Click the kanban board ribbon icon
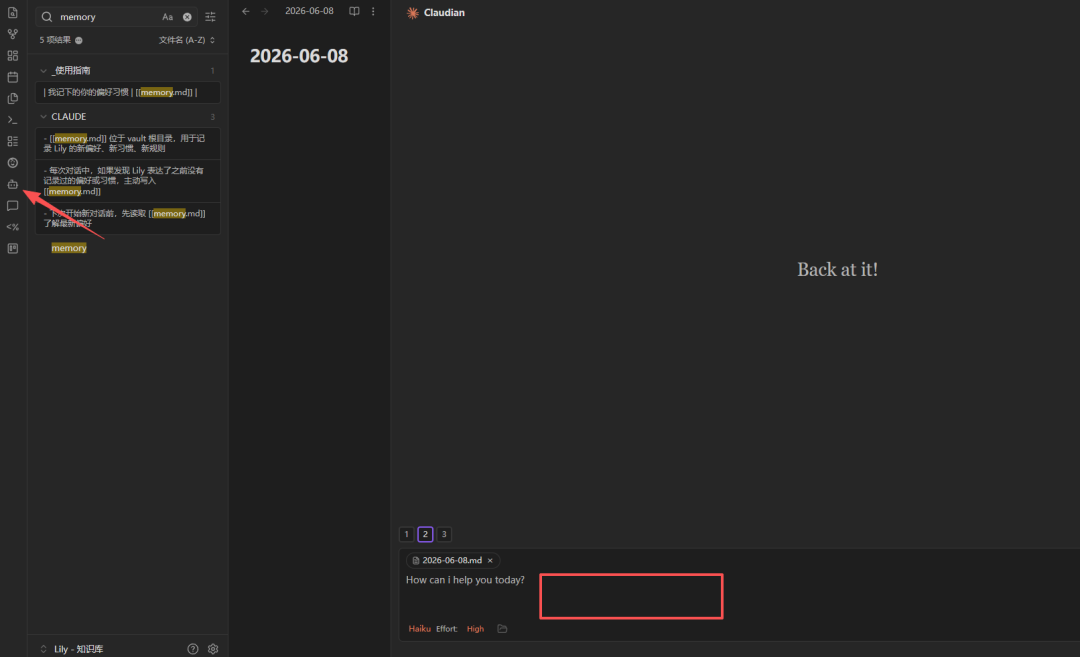 pyautogui.click(x=12, y=249)
